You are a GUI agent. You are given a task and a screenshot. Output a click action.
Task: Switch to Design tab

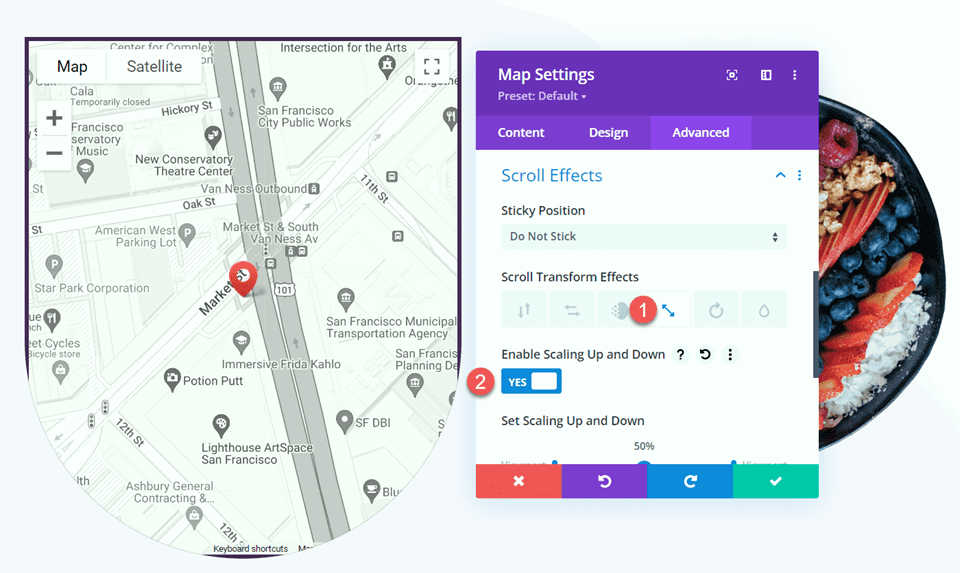coord(609,132)
